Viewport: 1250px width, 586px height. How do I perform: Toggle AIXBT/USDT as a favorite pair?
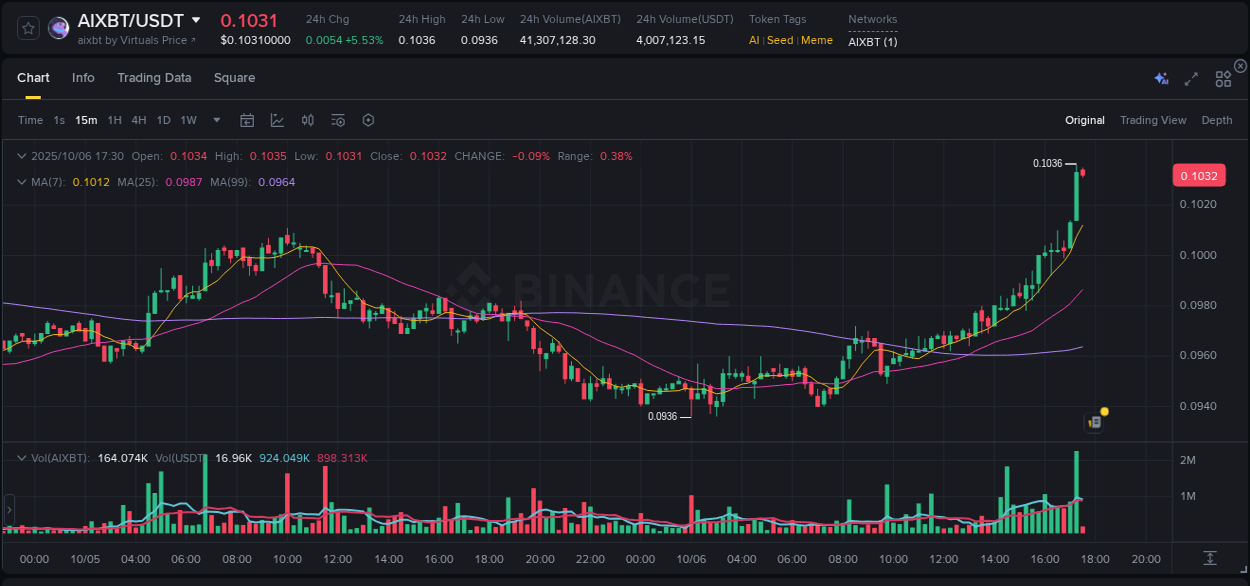[27, 28]
